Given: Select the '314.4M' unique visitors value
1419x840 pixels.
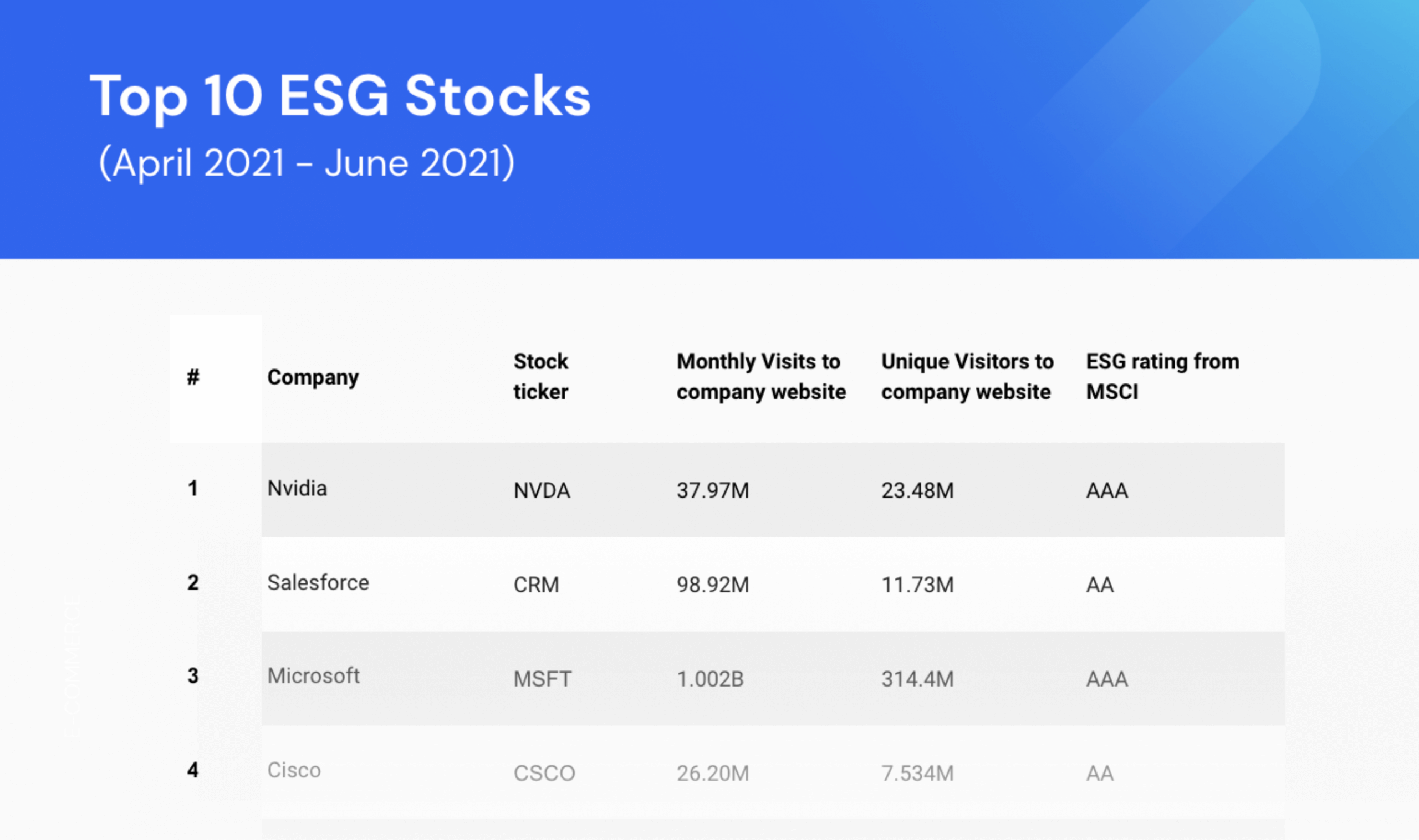Looking at the screenshot, I should 917,679.
